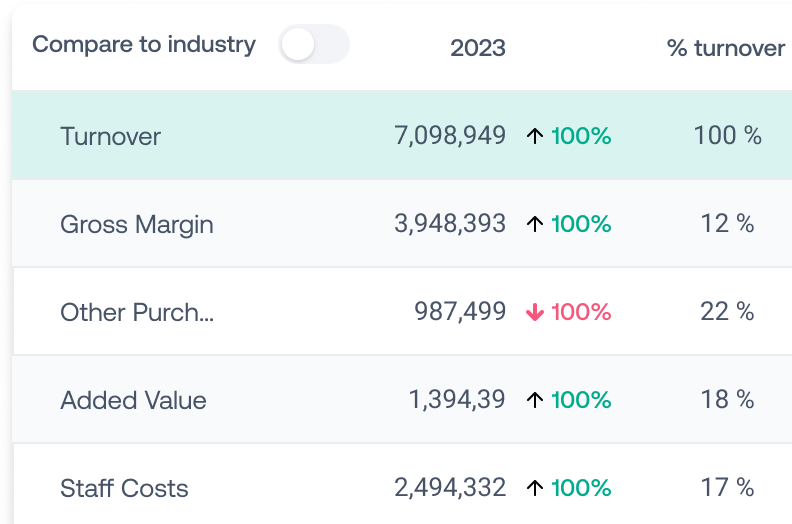Click the Gross Margin value 3,948,393

(450, 224)
